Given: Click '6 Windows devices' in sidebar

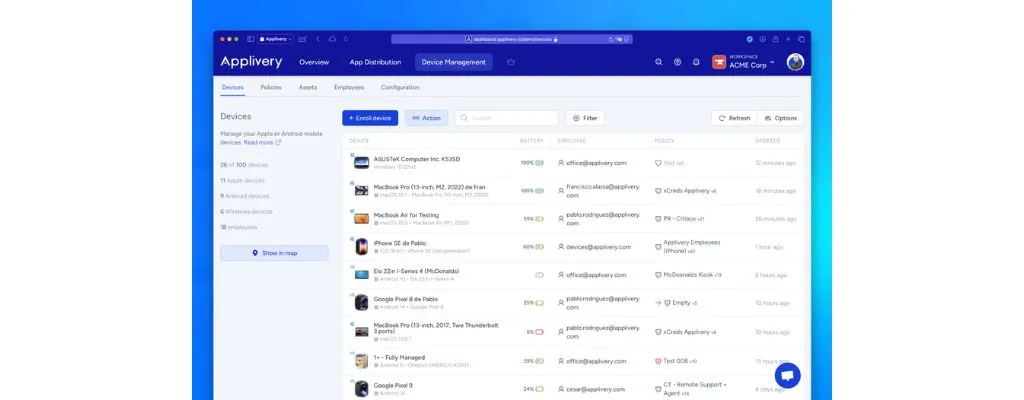Looking at the screenshot, I should [246, 212].
